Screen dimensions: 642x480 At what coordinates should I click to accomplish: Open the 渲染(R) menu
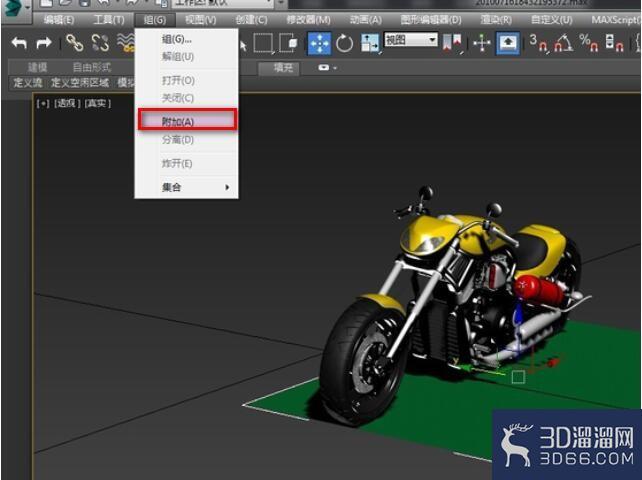(x=496, y=20)
